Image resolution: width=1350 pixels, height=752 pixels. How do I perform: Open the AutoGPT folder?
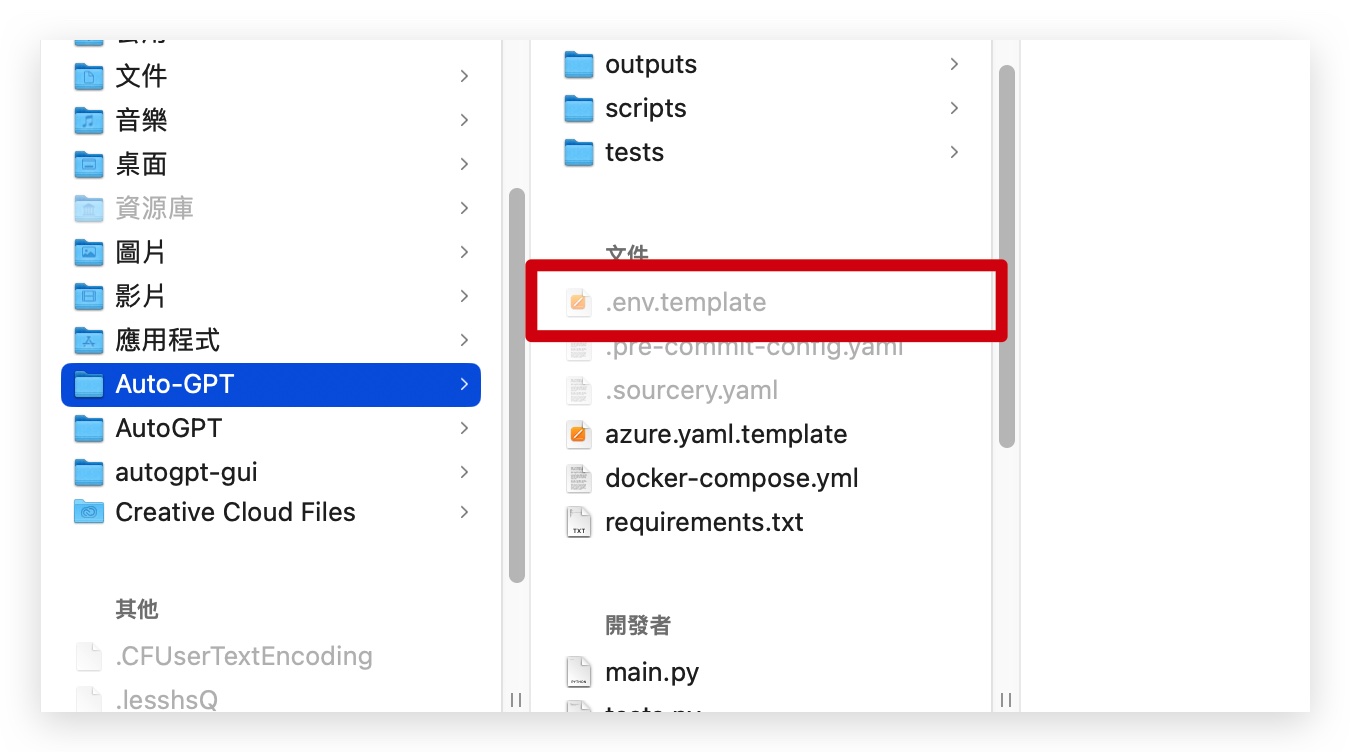[x=271, y=428]
